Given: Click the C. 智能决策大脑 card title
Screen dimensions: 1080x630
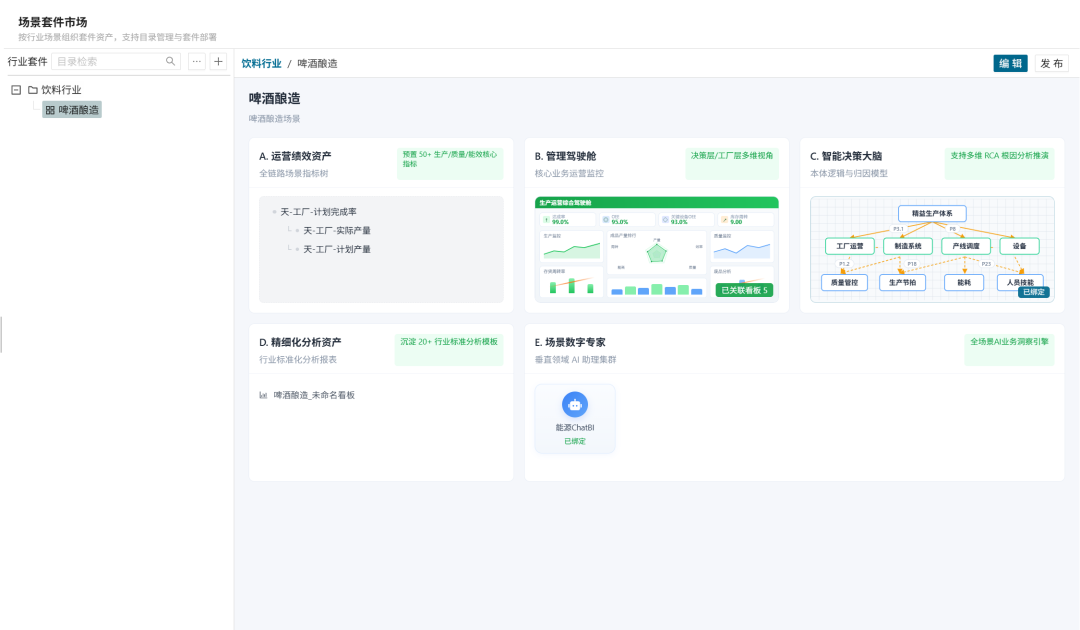Looking at the screenshot, I should click(846, 156).
